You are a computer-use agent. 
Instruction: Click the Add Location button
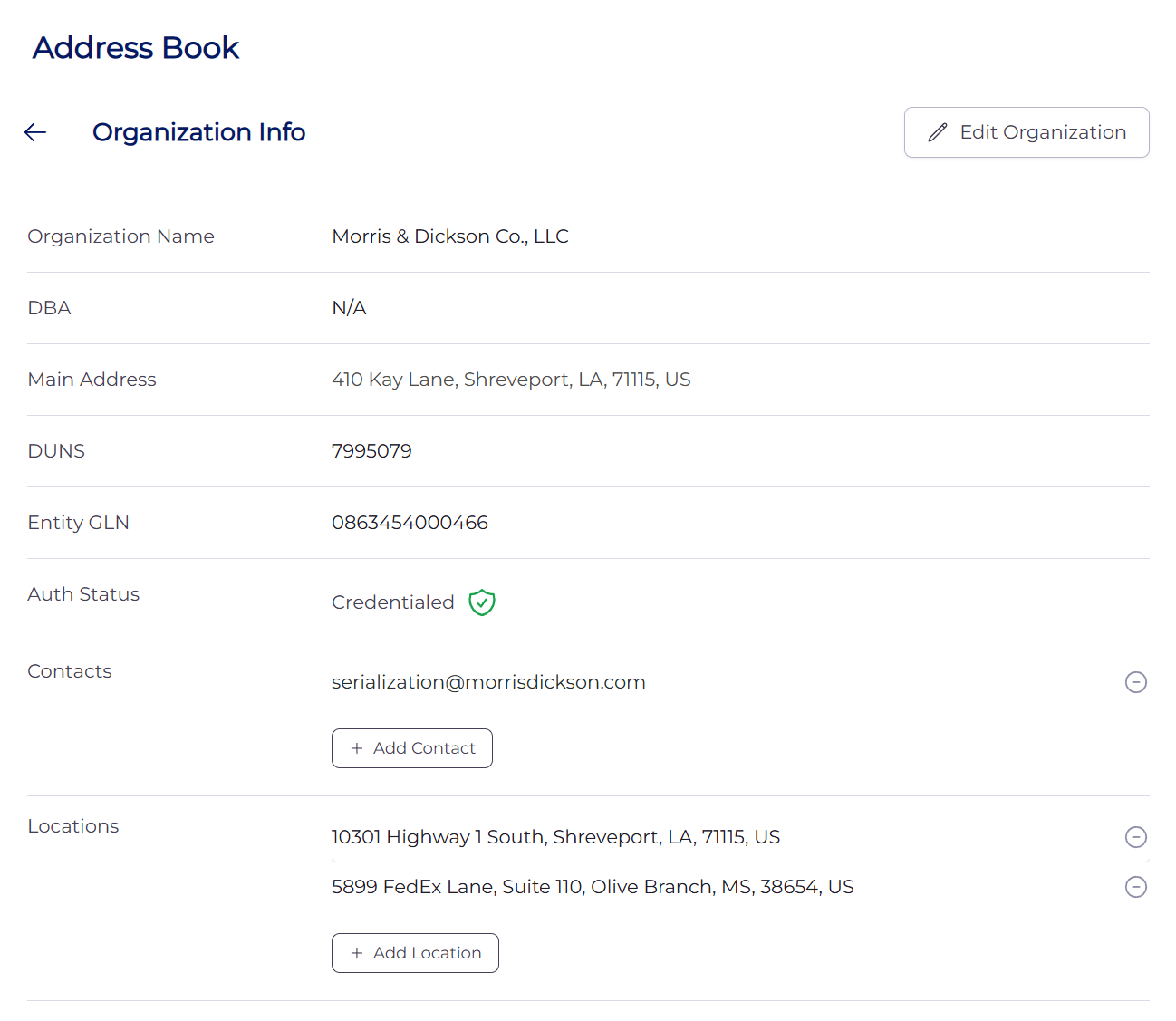click(415, 953)
